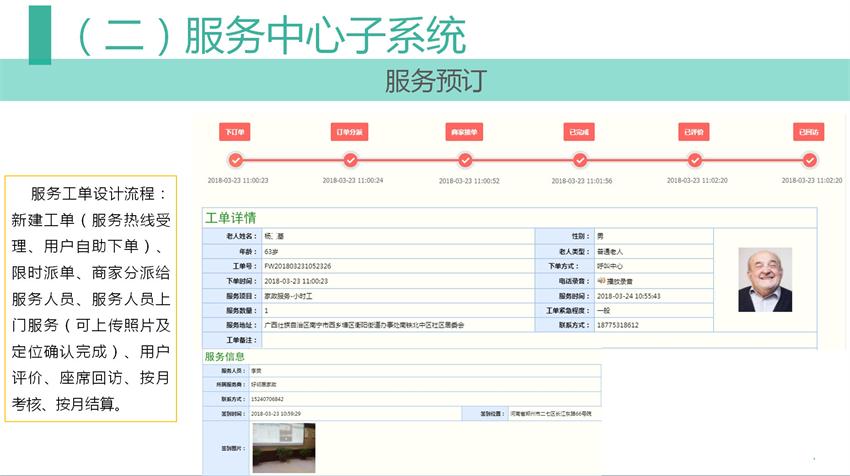Viewport: 850px width, 476px height.
Task: Click the 已评价 step checkmark icon
Action: [693, 160]
